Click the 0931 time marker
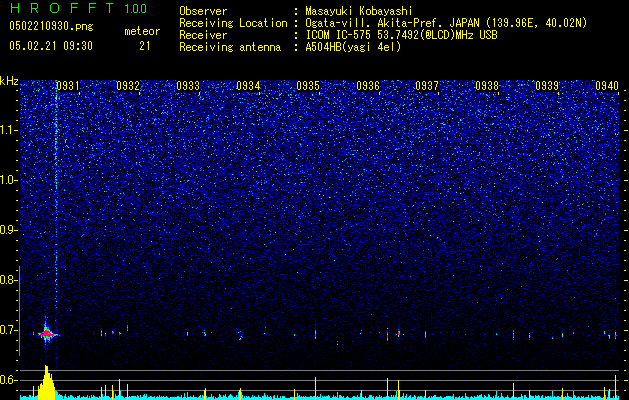Viewport: 629px width, 400px height. tap(67, 85)
